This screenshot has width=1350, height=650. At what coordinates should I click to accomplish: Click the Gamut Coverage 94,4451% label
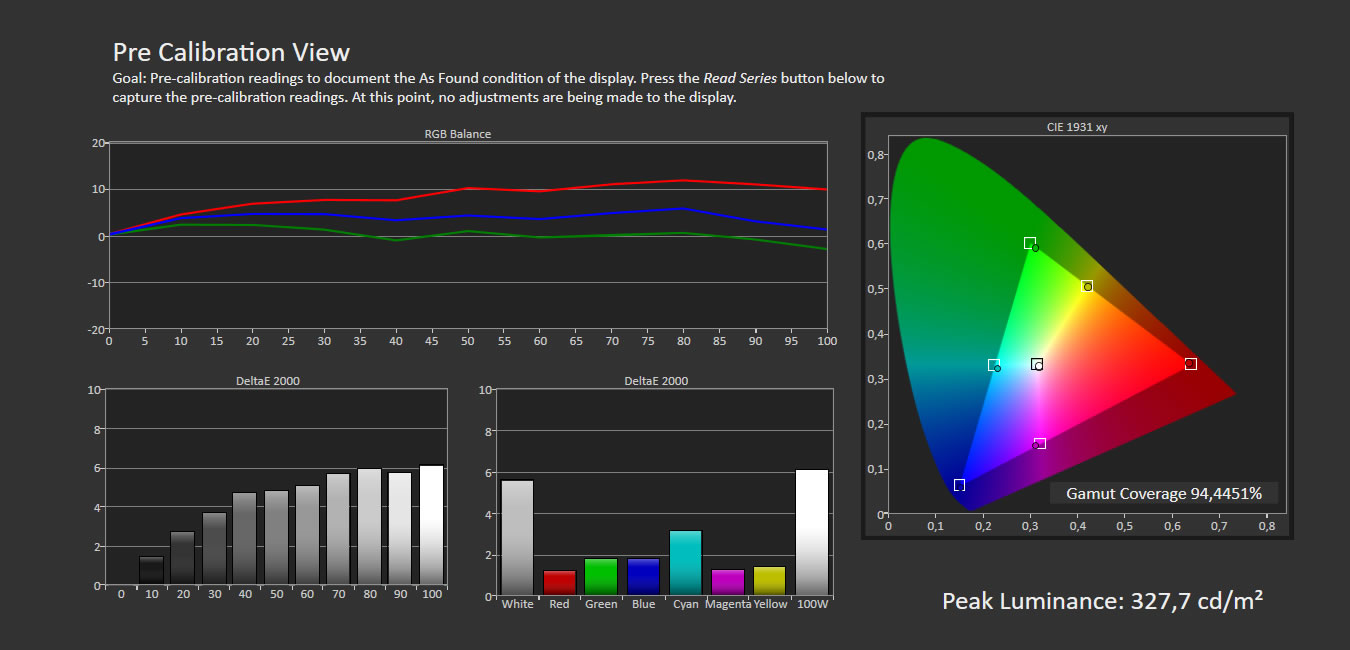1164,493
